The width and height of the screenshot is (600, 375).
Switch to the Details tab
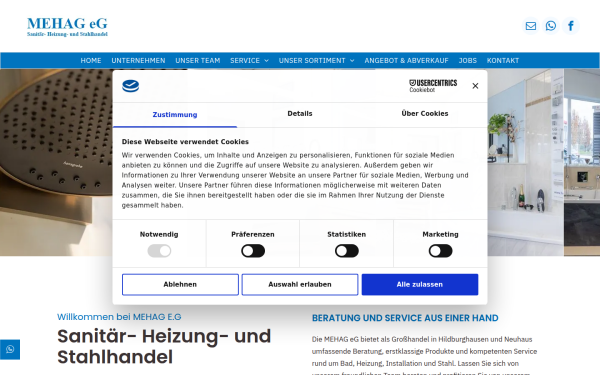pos(300,114)
